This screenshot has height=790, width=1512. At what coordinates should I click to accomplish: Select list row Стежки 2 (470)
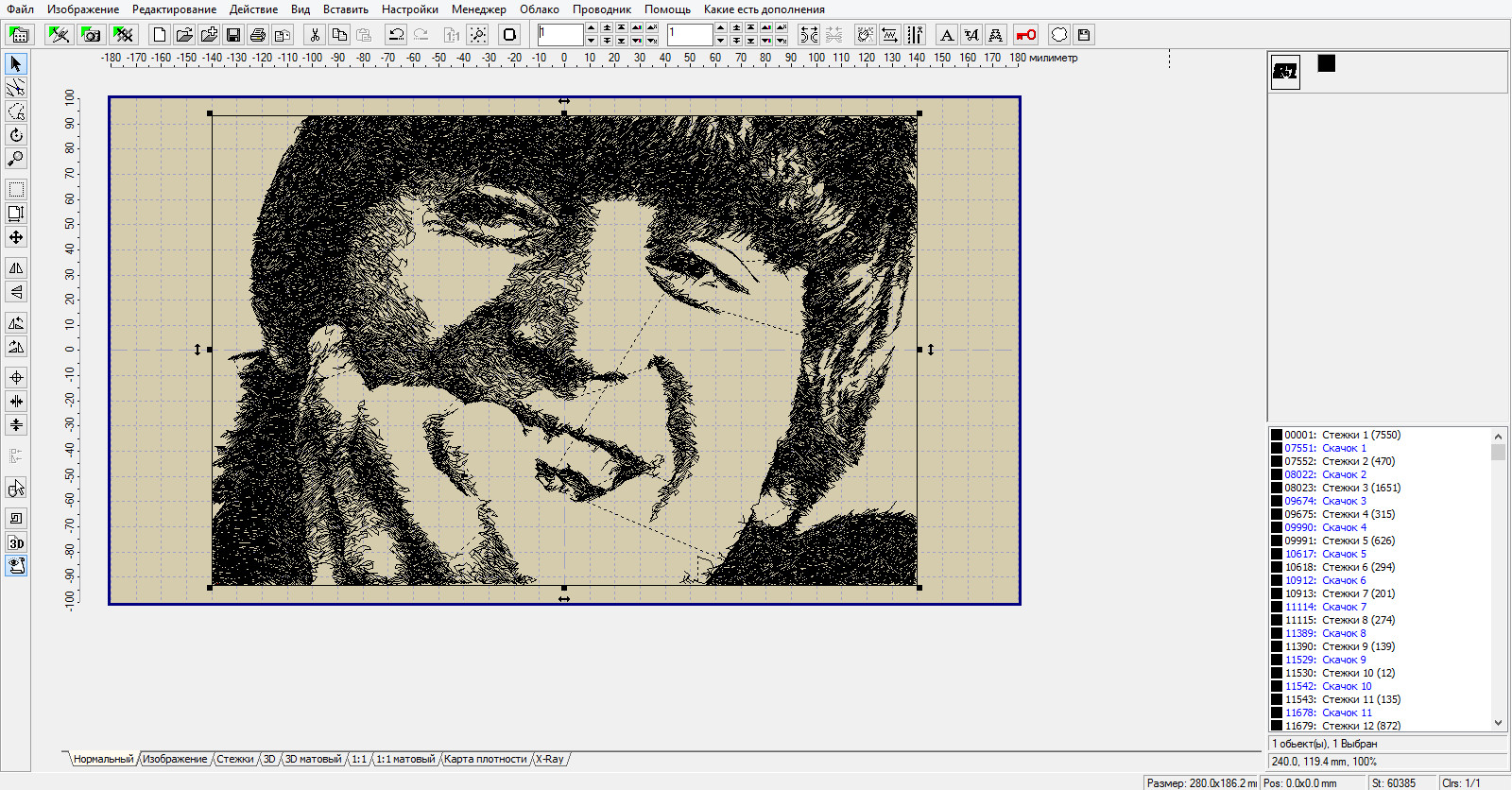pyautogui.click(x=1380, y=461)
